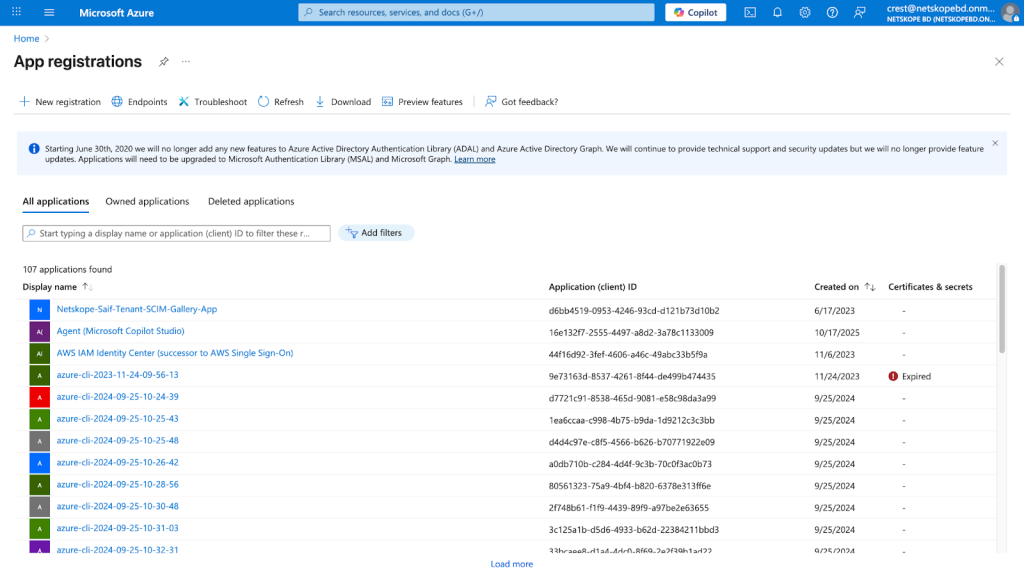Refresh the applications list
This screenshot has height=577, width=1024.
[281, 102]
